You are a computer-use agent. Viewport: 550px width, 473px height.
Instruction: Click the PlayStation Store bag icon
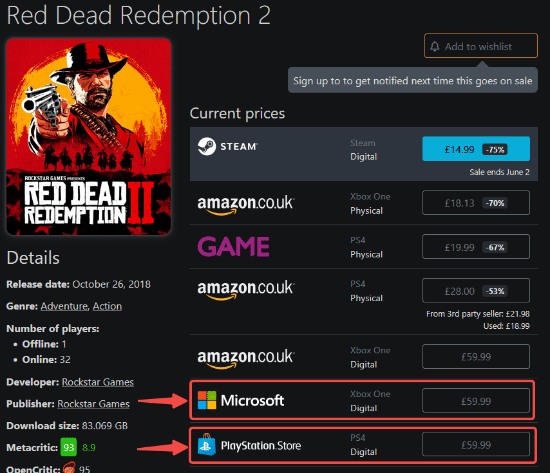(207, 445)
